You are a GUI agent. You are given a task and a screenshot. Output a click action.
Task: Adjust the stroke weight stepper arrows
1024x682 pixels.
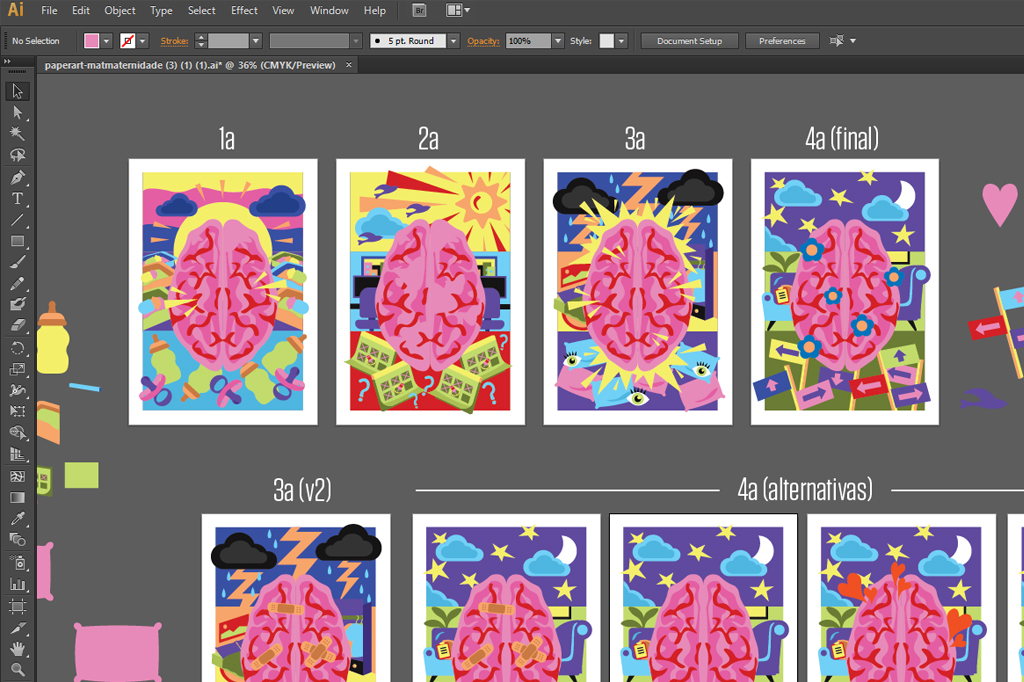[201, 41]
